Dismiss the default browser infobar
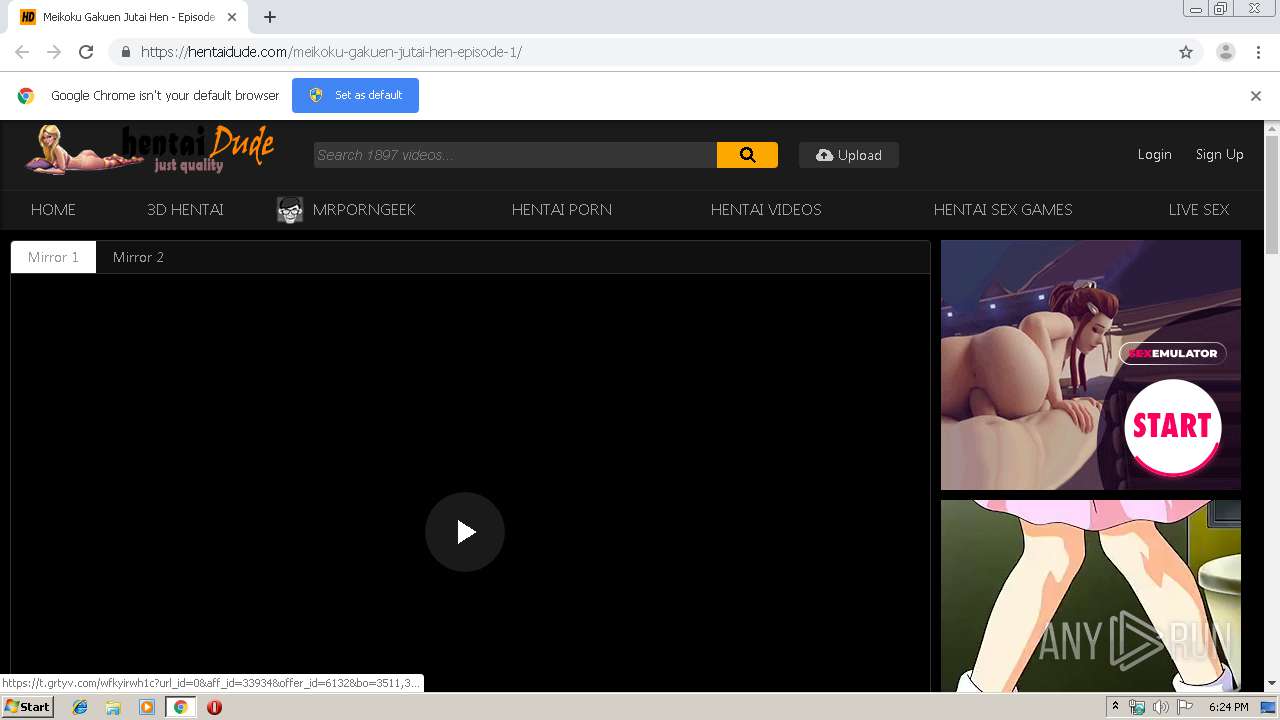Screen dimensions: 1280x720 coord(1256,96)
